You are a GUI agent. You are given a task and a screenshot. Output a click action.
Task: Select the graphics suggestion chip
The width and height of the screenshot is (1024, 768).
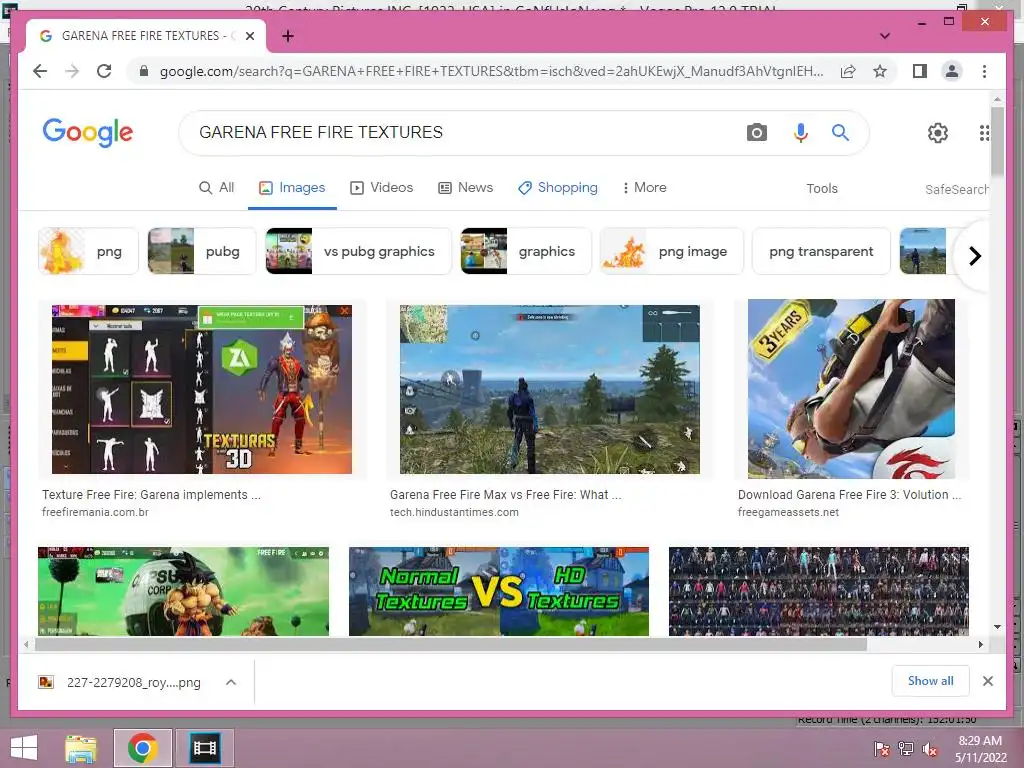[x=526, y=251]
